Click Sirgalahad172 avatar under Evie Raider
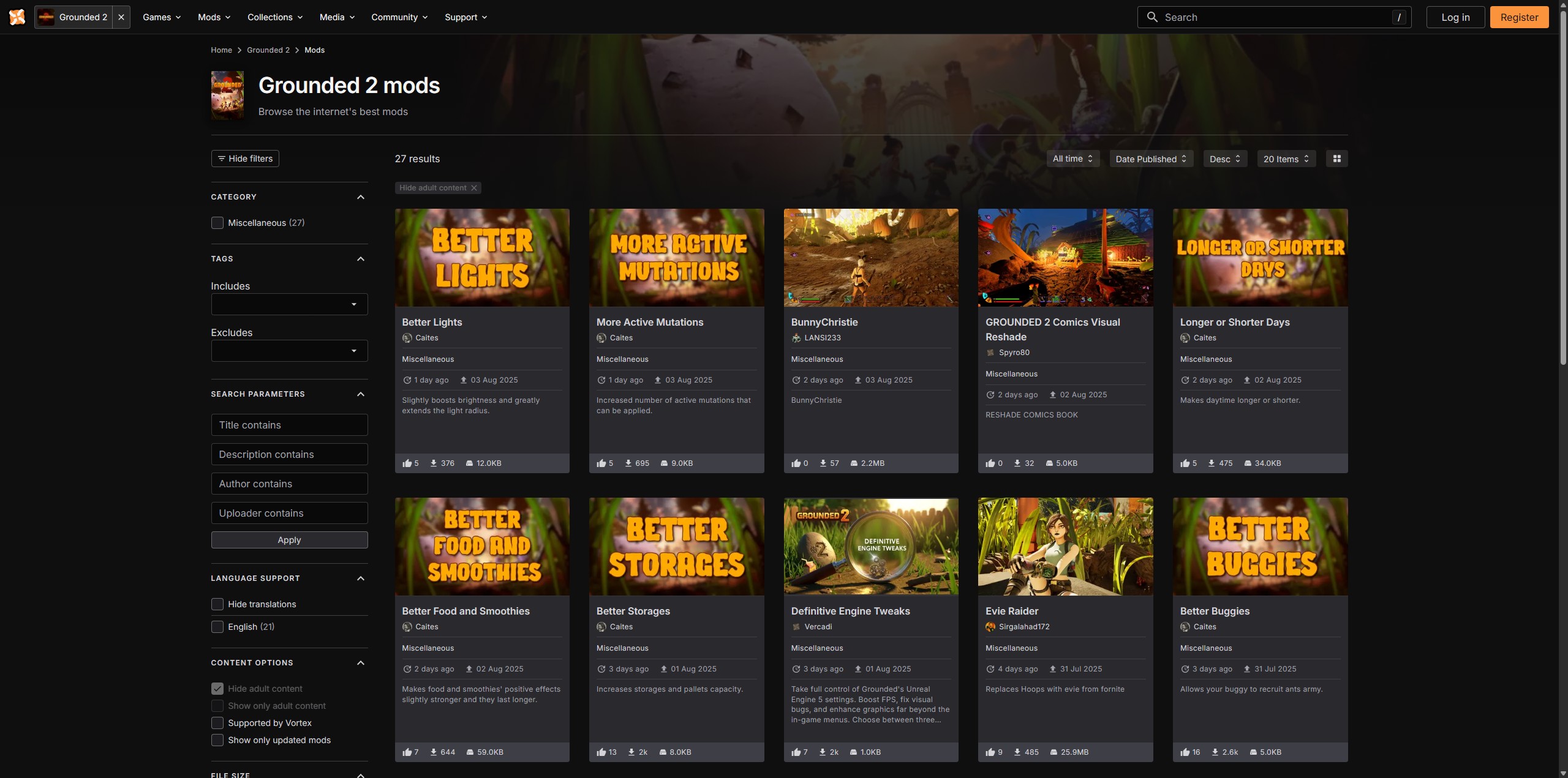 [990, 627]
